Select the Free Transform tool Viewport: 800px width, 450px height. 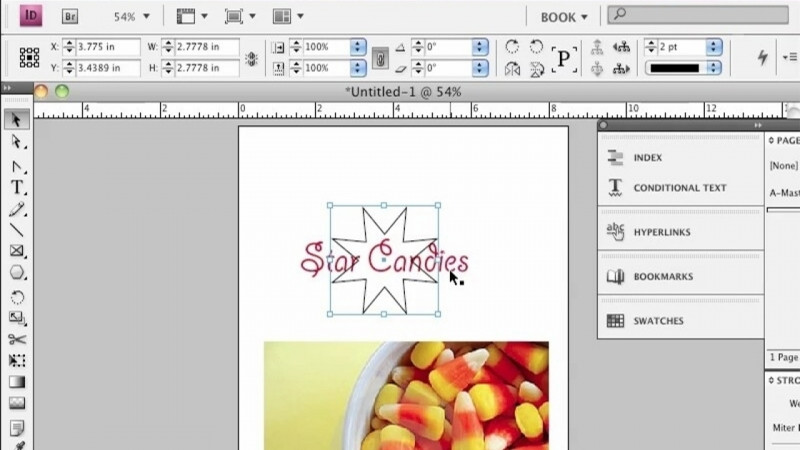pyautogui.click(x=16, y=361)
